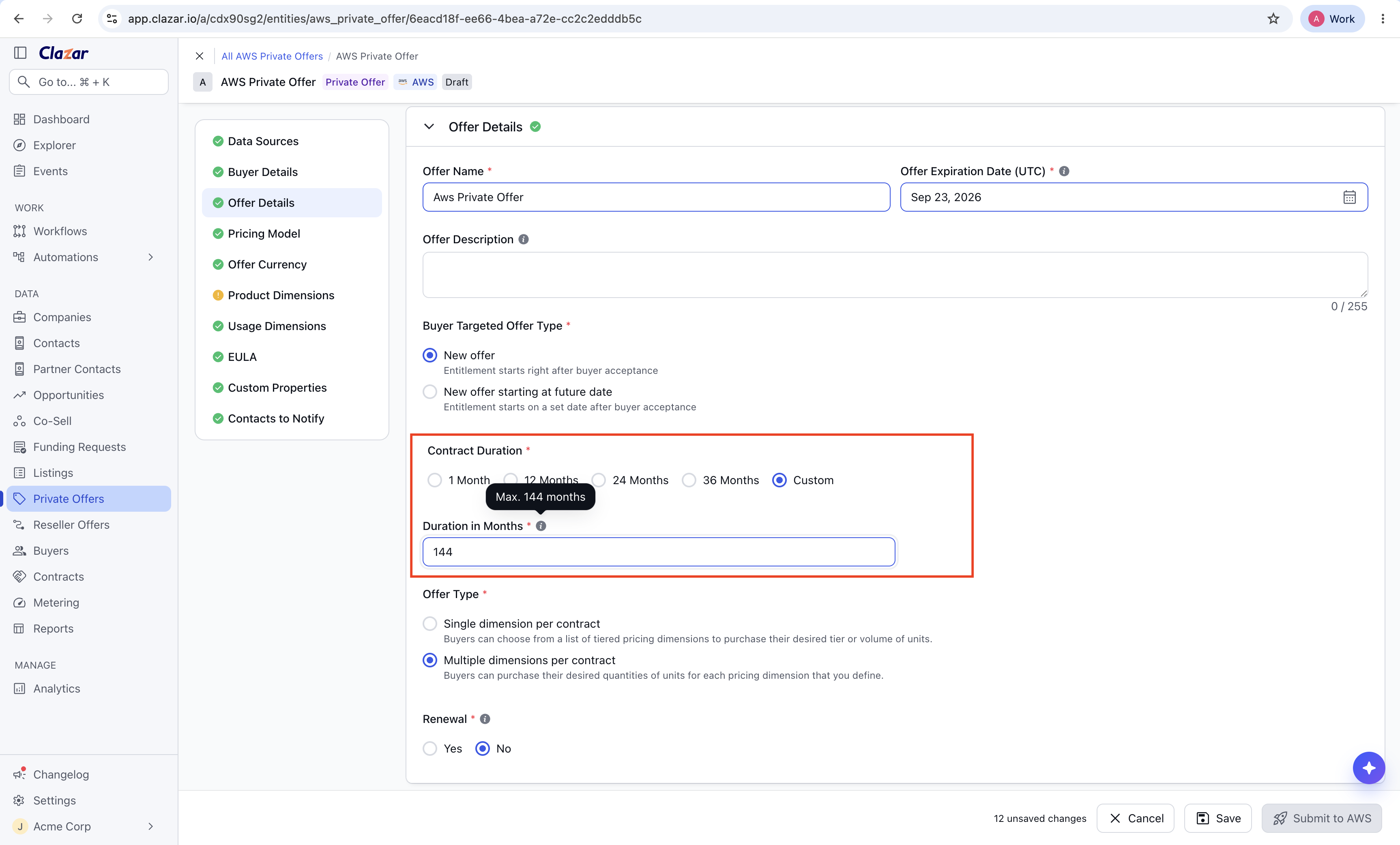Go to EULA step
This screenshot has height=845, width=1400.
(292, 357)
